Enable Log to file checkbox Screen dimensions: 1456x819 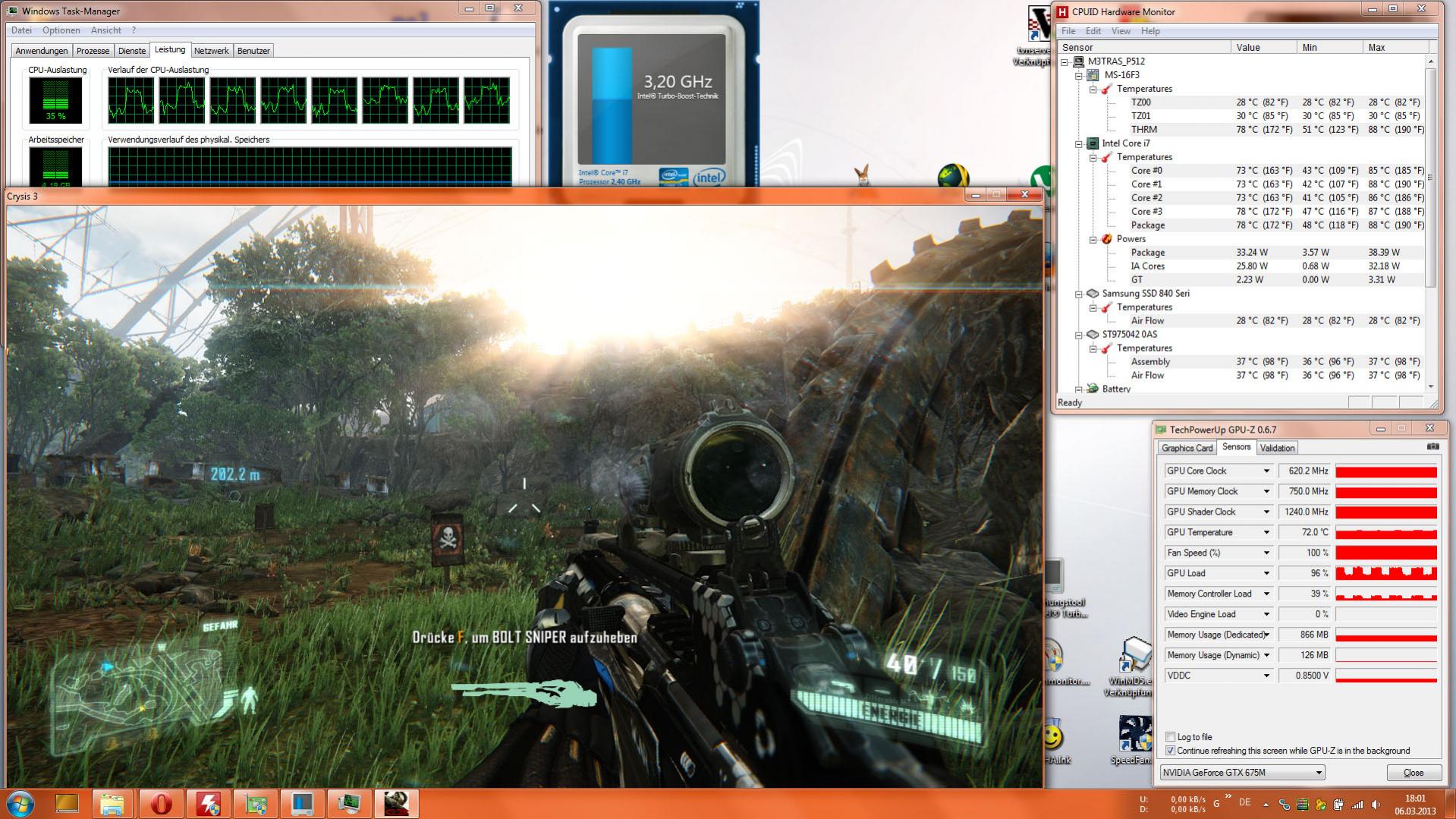click(1170, 737)
